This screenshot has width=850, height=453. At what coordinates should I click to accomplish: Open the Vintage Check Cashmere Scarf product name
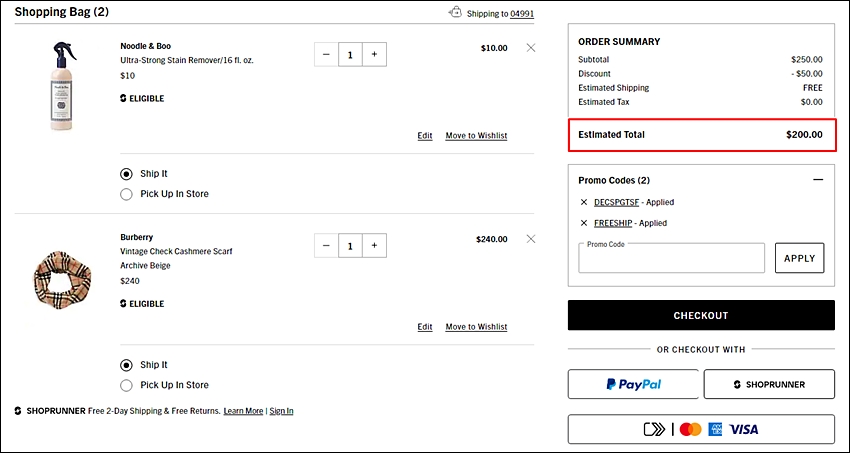[x=176, y=251]
